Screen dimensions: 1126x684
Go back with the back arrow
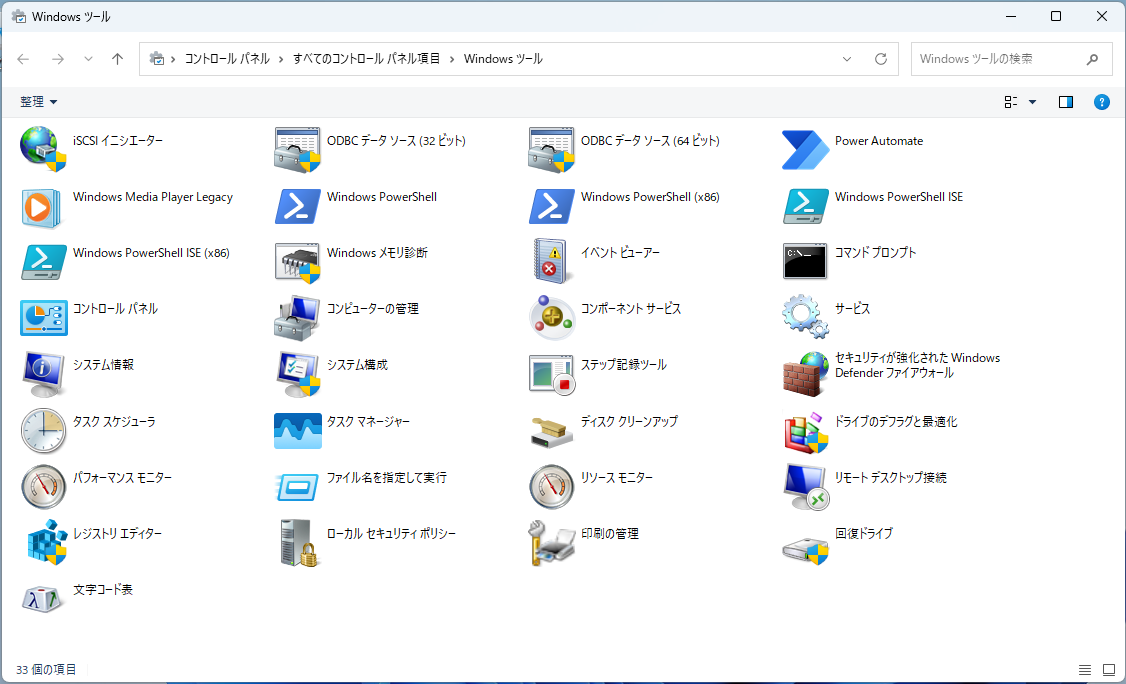pos(23,59)
